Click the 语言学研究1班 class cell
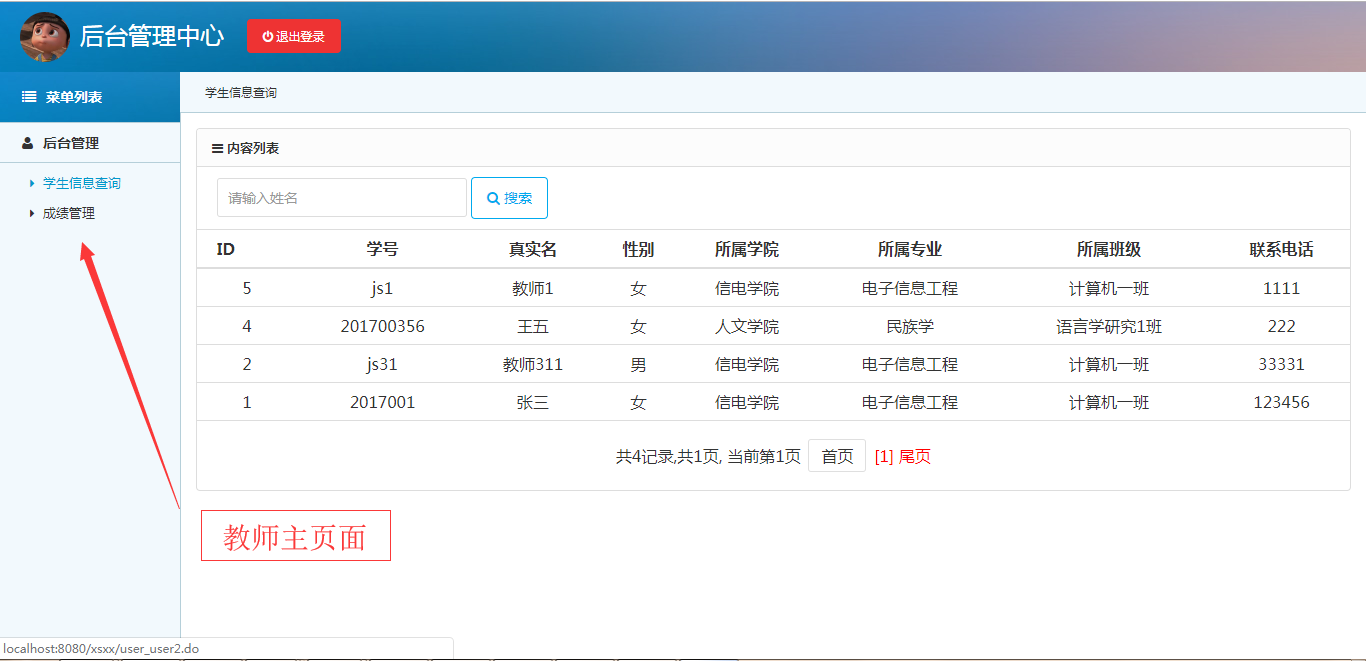The height and width of the screenshot is (661, 1366). coord(1109,326)
